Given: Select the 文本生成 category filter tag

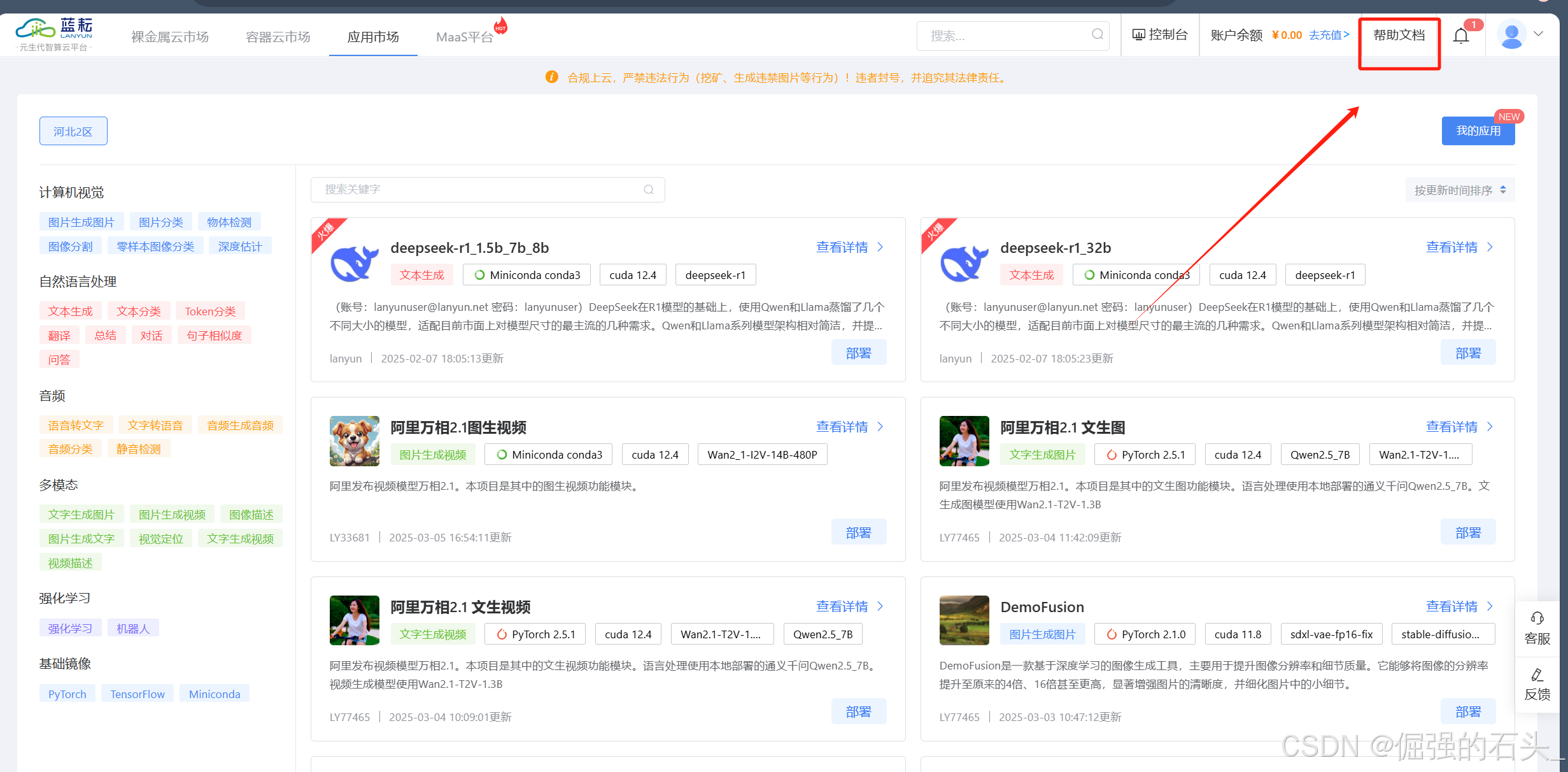Looking at the screenshot, I should [x=71, y=311].
